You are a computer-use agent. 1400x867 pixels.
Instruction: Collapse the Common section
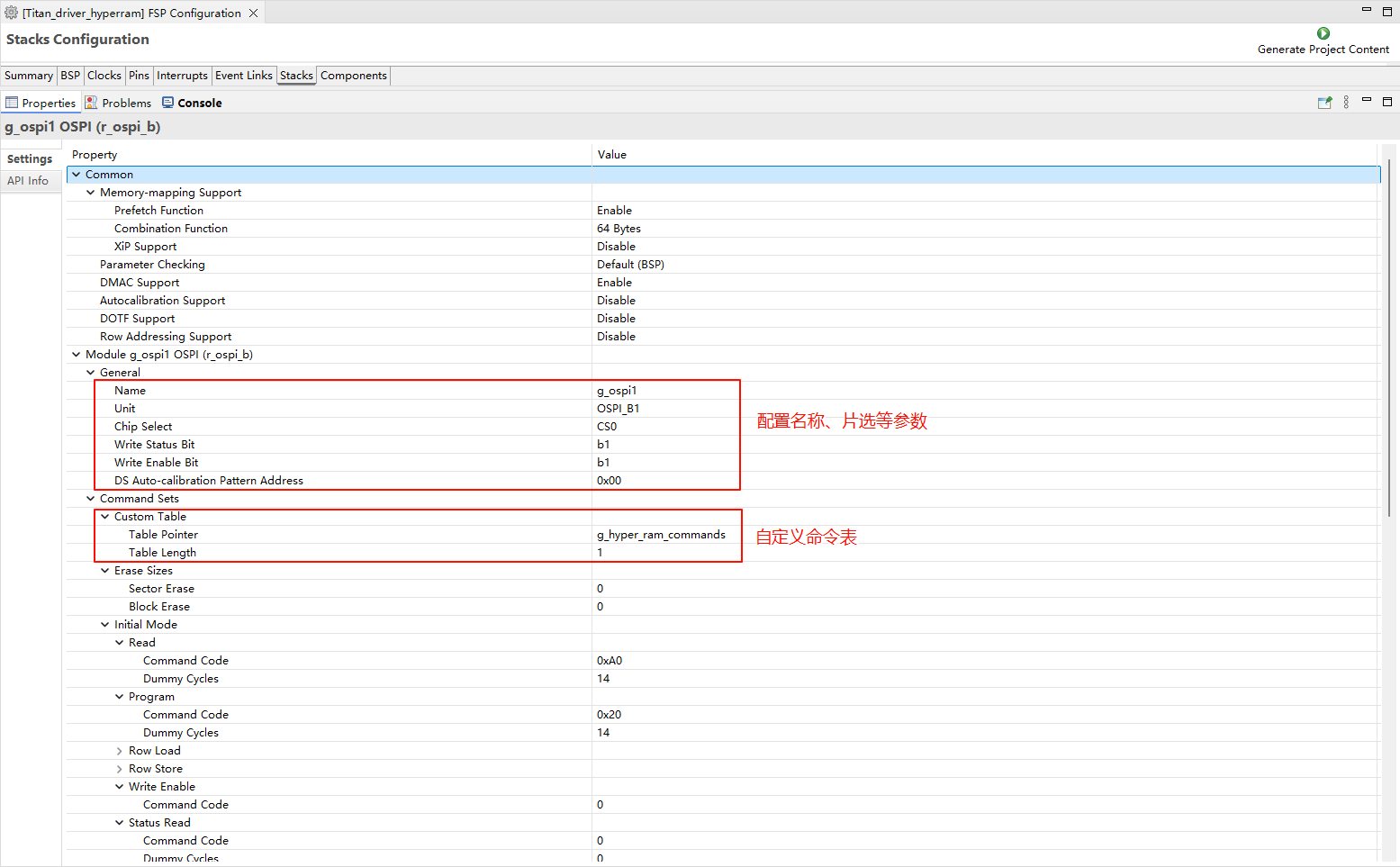tap(77, 175)
